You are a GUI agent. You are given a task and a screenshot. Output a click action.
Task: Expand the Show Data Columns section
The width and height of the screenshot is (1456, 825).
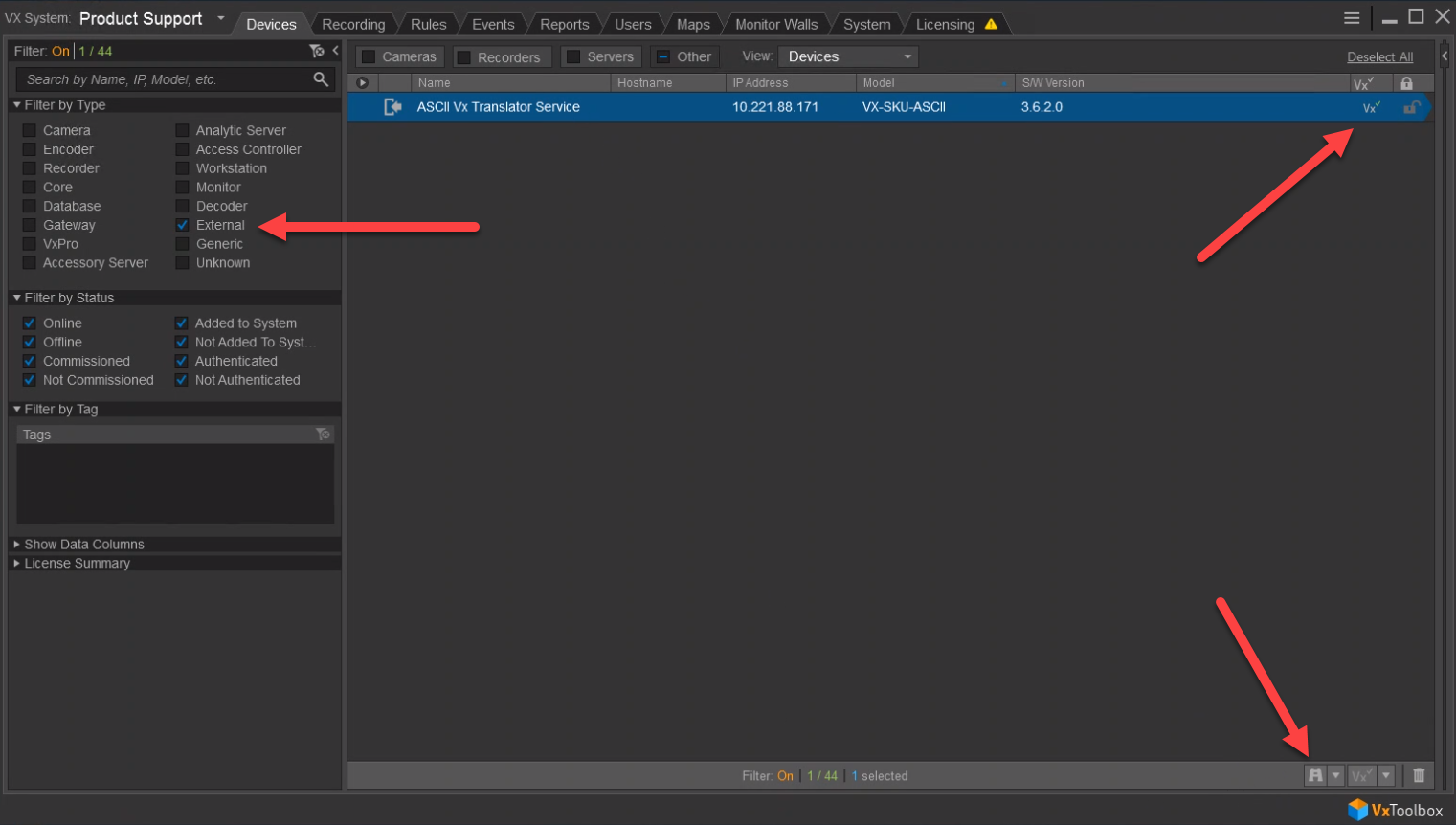pyautogui.click(x=84, y=544)
